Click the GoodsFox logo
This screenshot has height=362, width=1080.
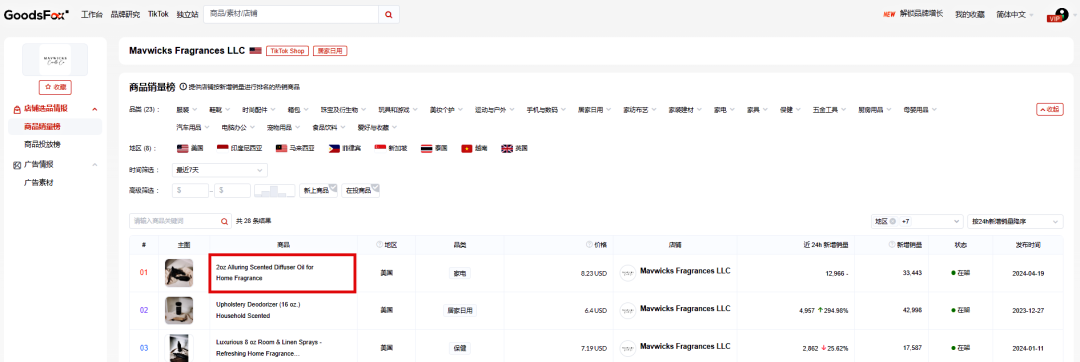pos(37,14)
